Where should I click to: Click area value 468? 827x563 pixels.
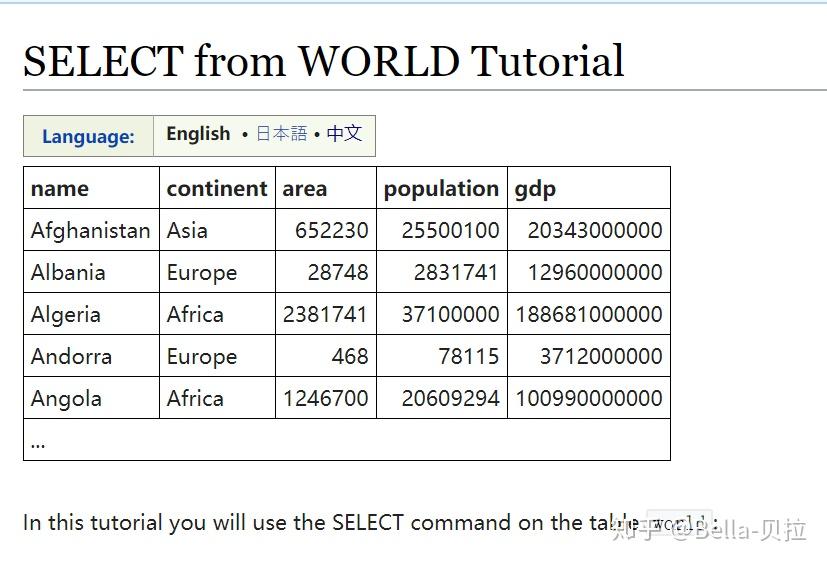pos(326,356)
